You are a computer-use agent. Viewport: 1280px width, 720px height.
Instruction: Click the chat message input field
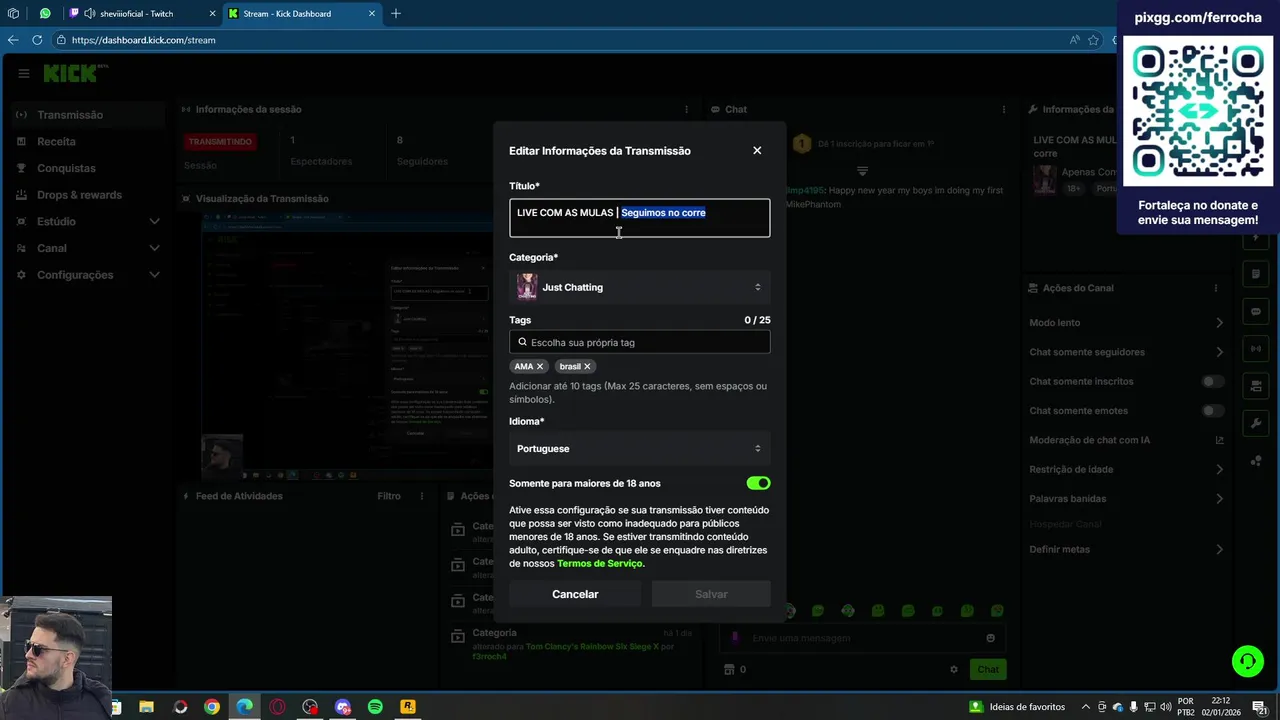(863, 638)
